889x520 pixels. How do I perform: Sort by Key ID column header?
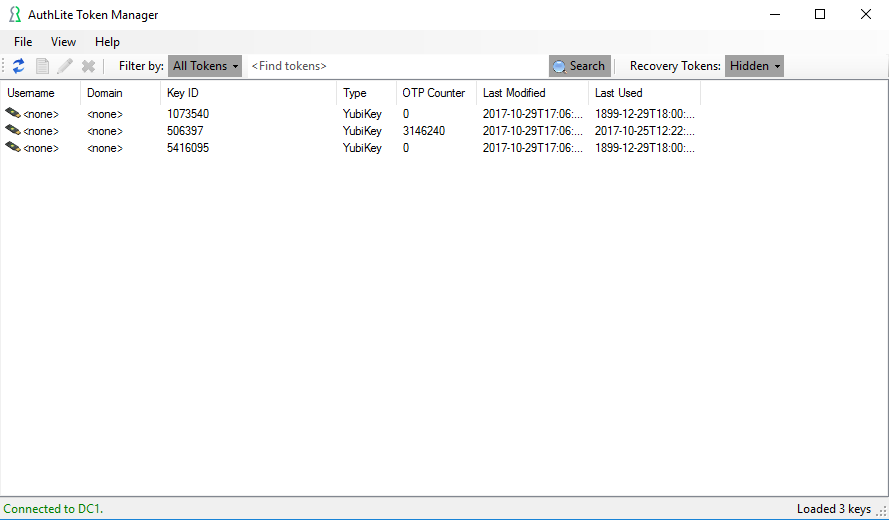click(249, 93)
